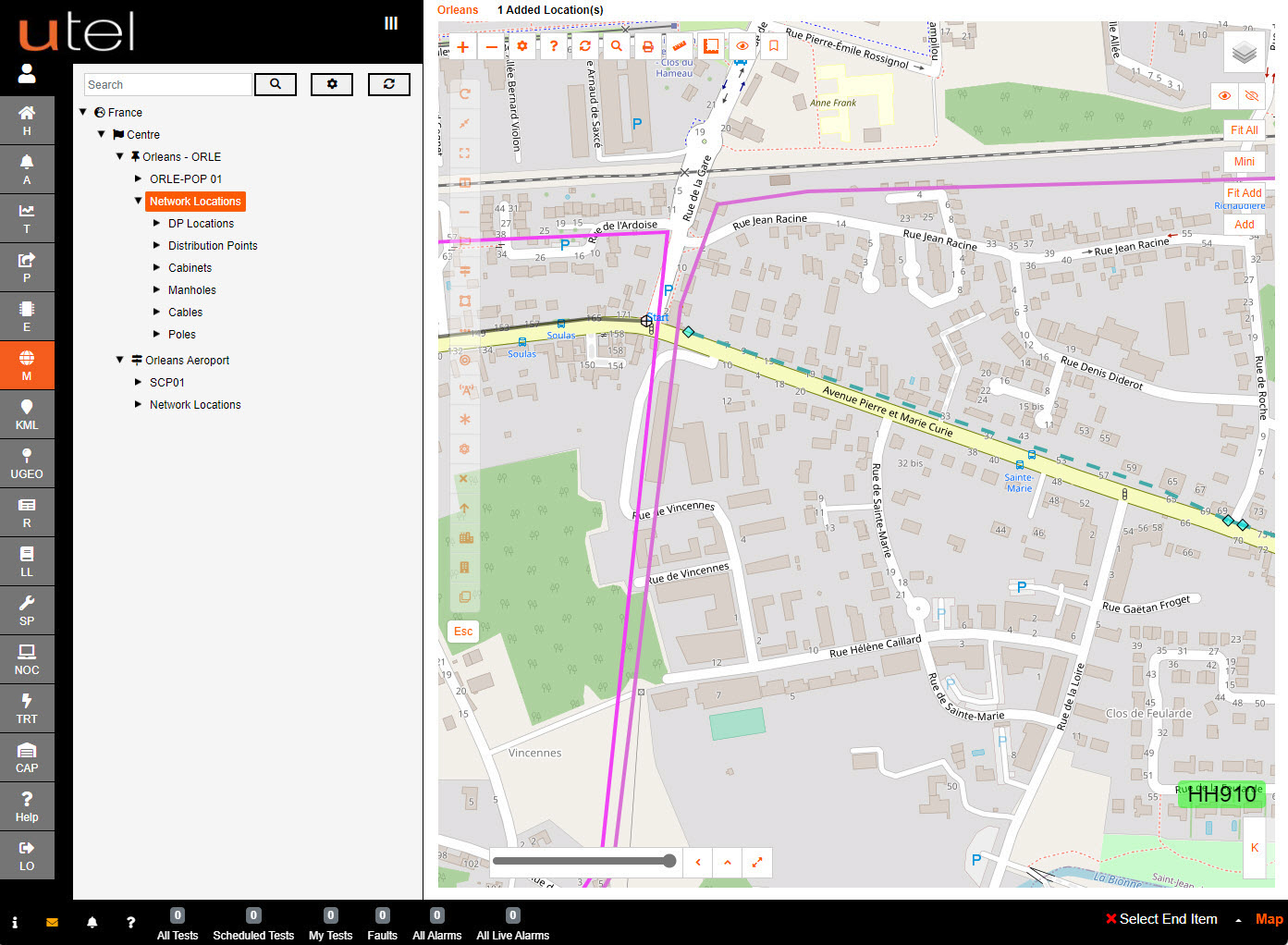Open the My Tests status tab
This screenshot has height=945, width=1288.
coord(330,924)
